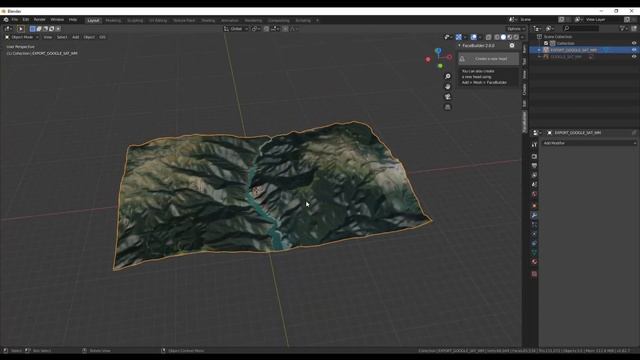This screenshot has width=640, height=360.
Task: Switch to the UV Editing workspace tab
Action: (x=158, y=20)
